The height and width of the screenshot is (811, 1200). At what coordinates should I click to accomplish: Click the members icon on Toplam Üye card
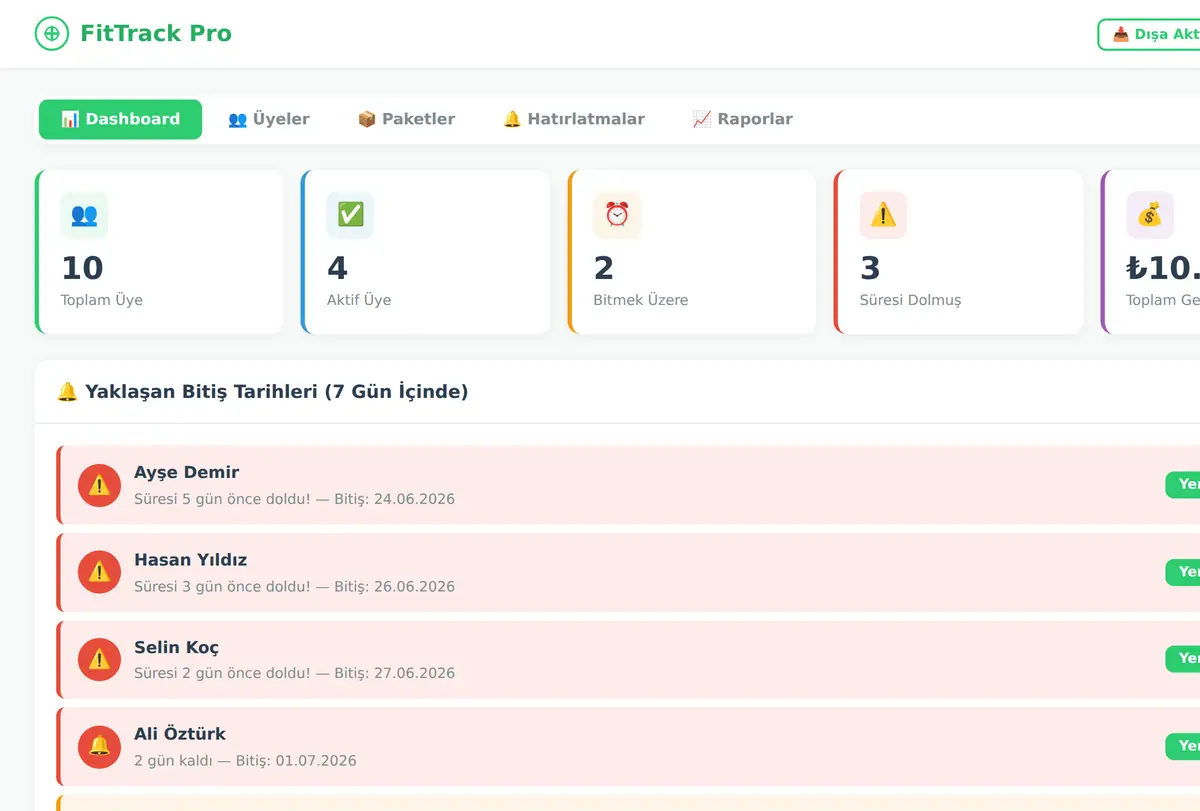point(84,215)
